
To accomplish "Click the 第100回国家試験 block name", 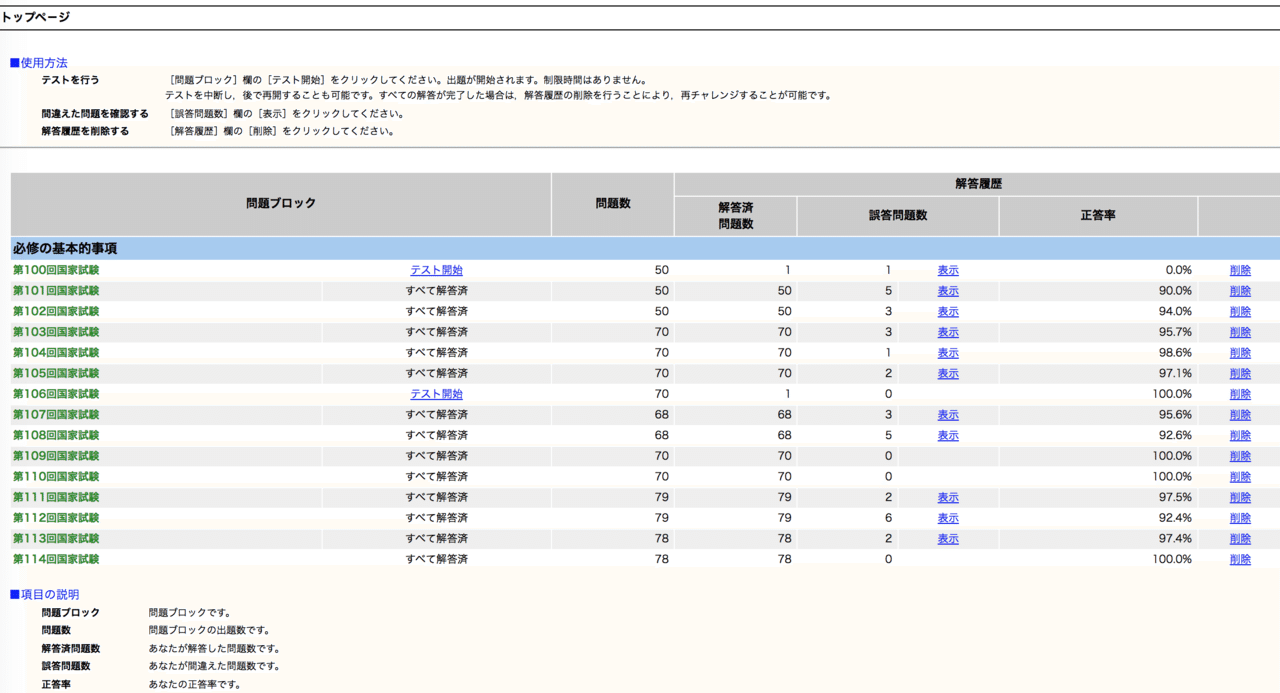I will [56, 270].
